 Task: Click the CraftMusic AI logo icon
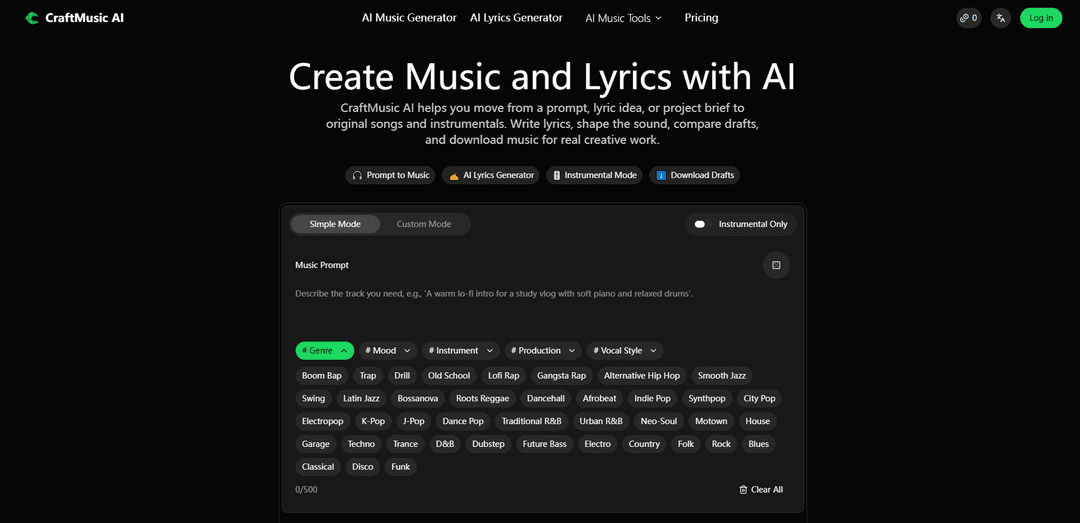(32, 18)
